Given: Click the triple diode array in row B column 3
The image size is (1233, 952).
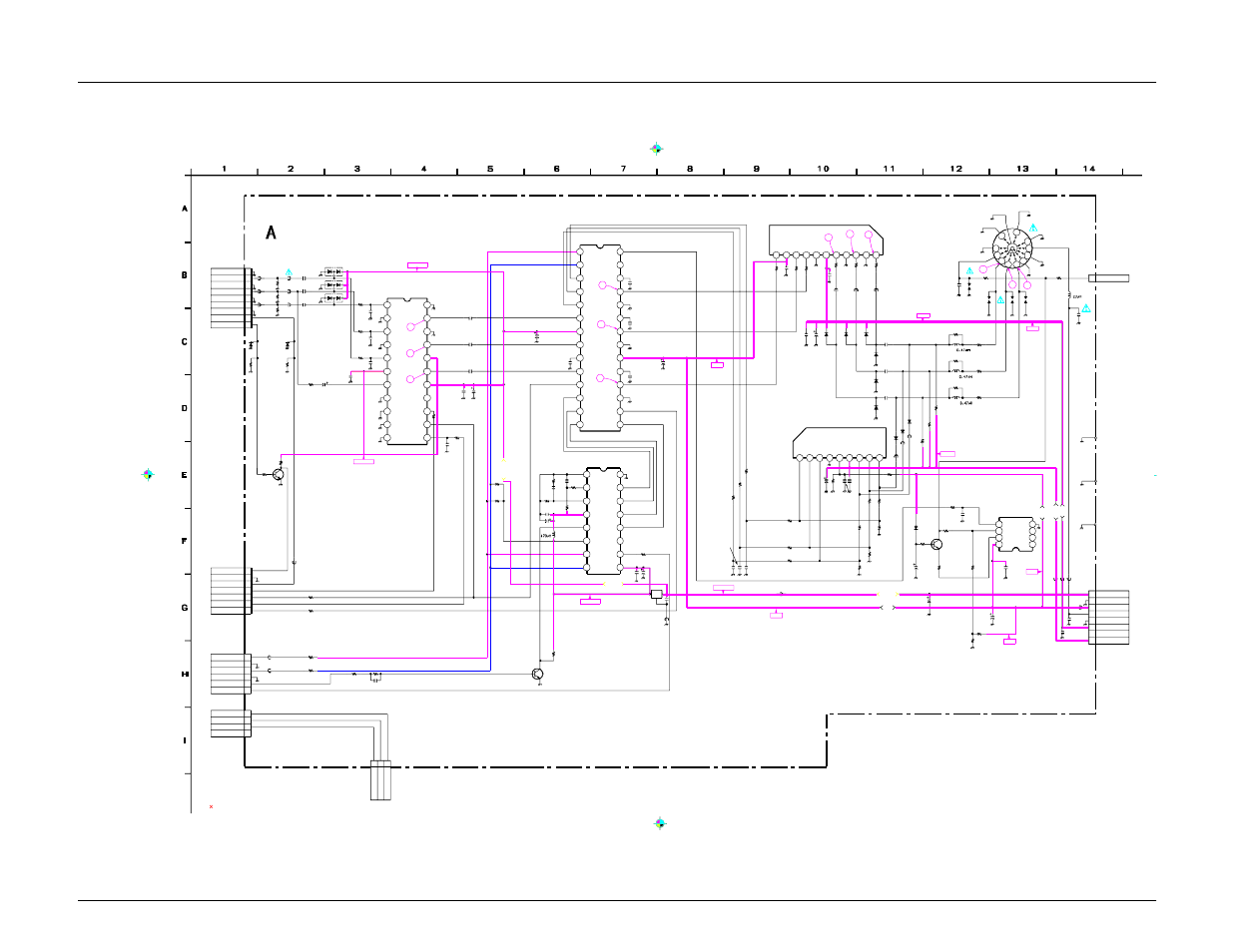Looking at the screenshot, I should pos(334,284).
